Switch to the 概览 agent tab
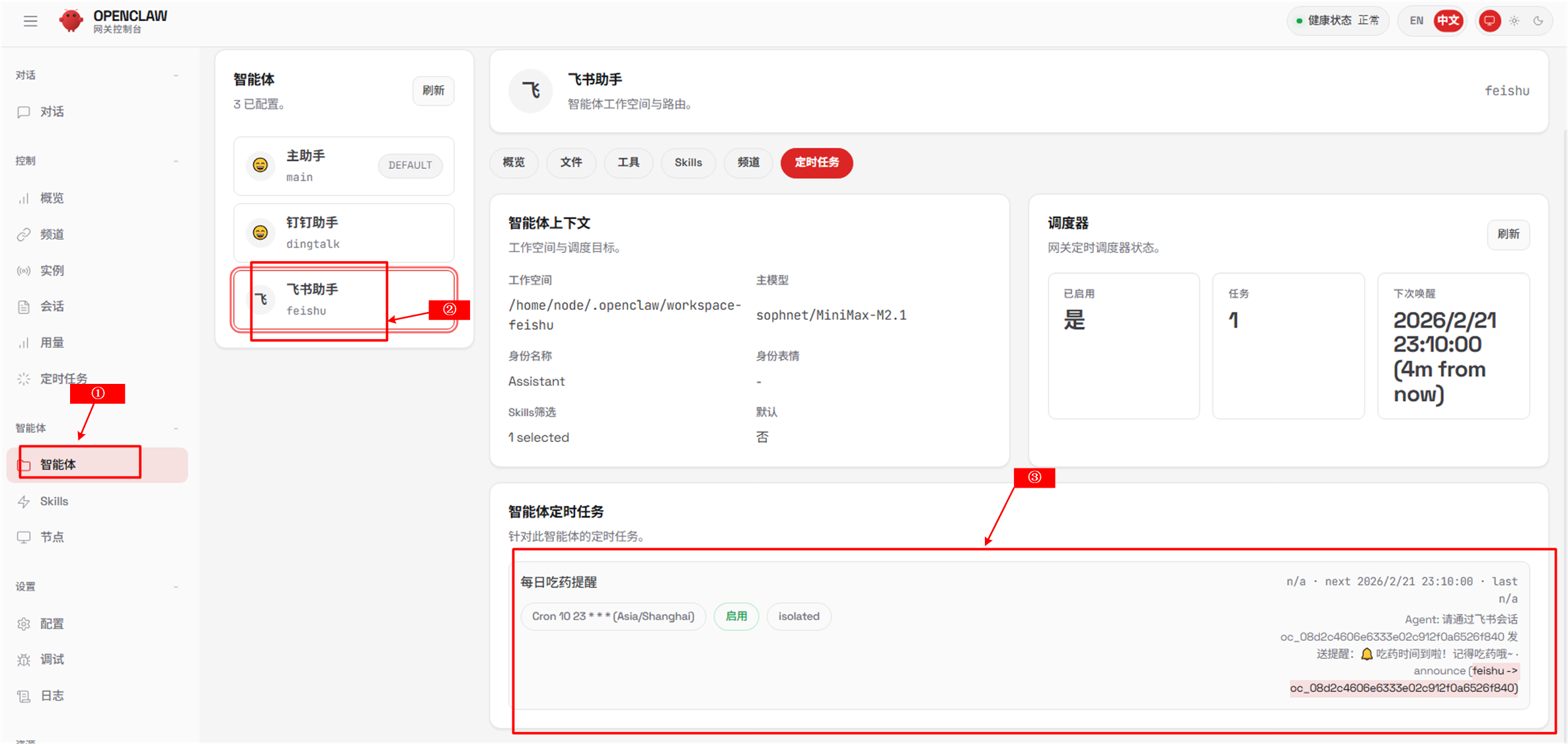 point(514,163)
